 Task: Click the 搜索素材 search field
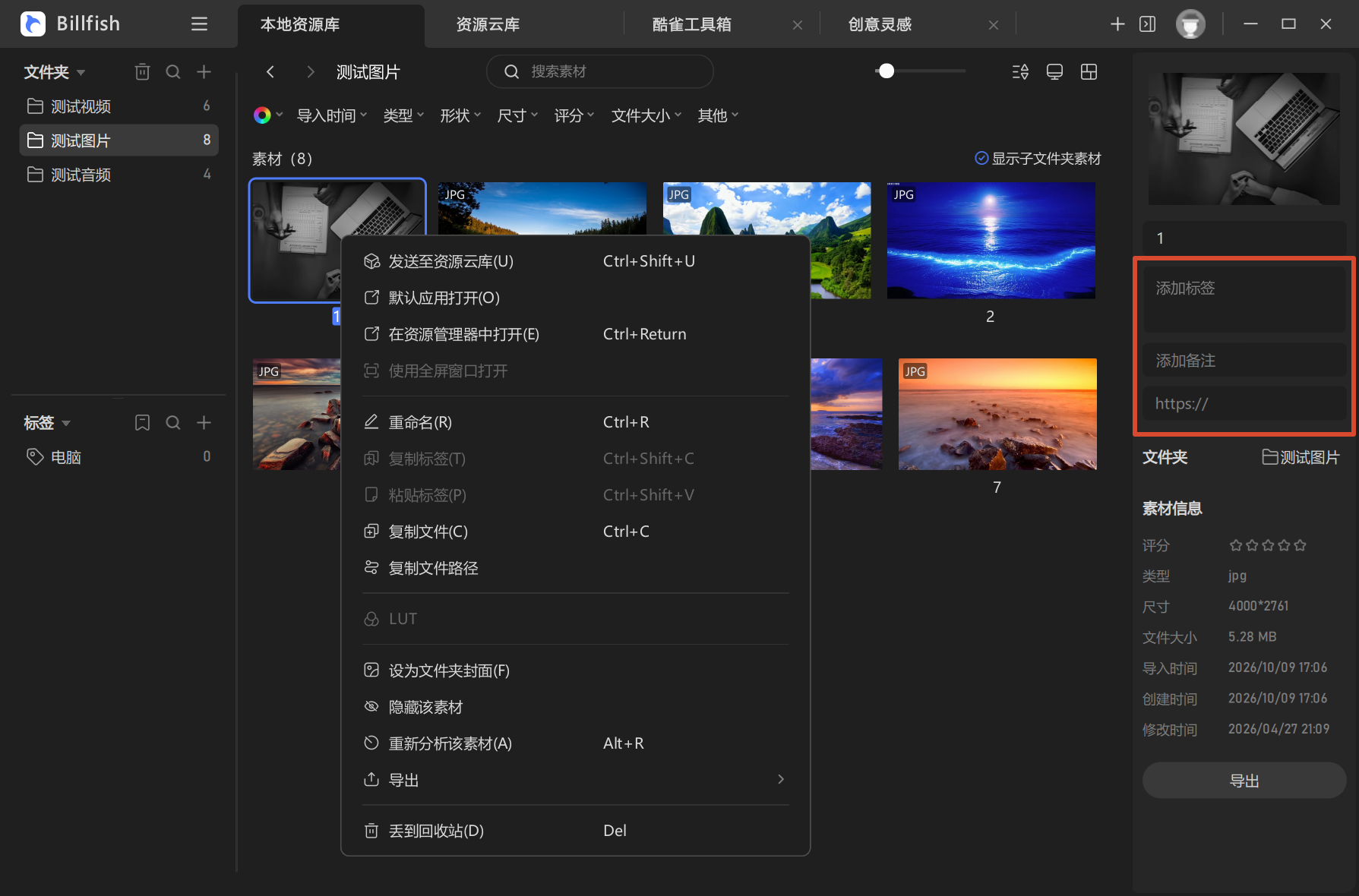pos(600,71)
